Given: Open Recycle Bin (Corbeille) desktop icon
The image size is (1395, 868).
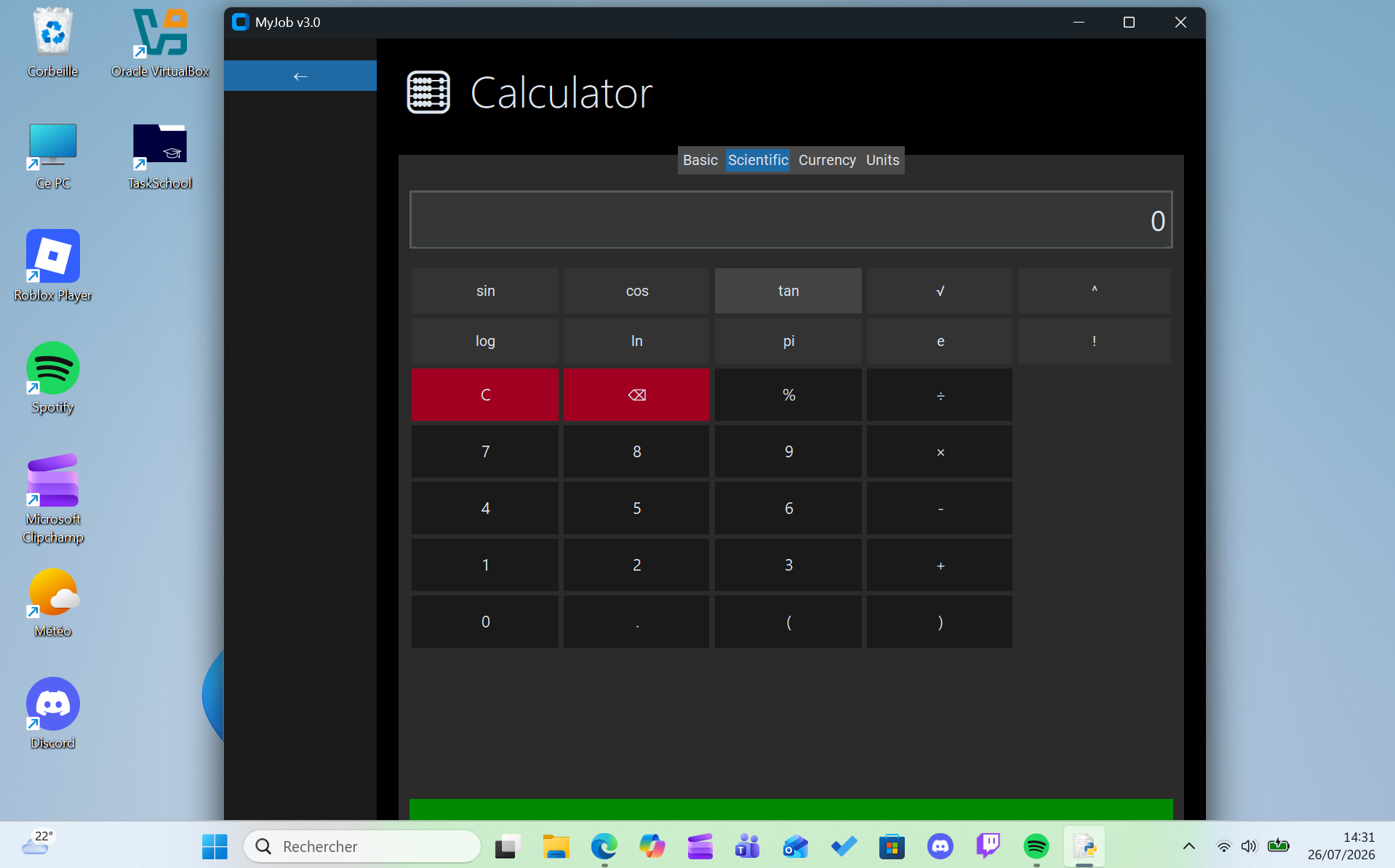Looking at the screenshot, I should tap(52, 42).
